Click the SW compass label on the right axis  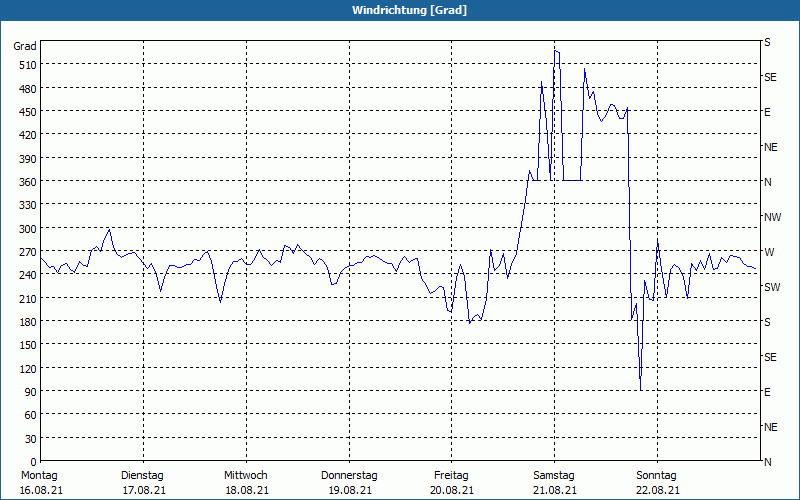point(771,287)
